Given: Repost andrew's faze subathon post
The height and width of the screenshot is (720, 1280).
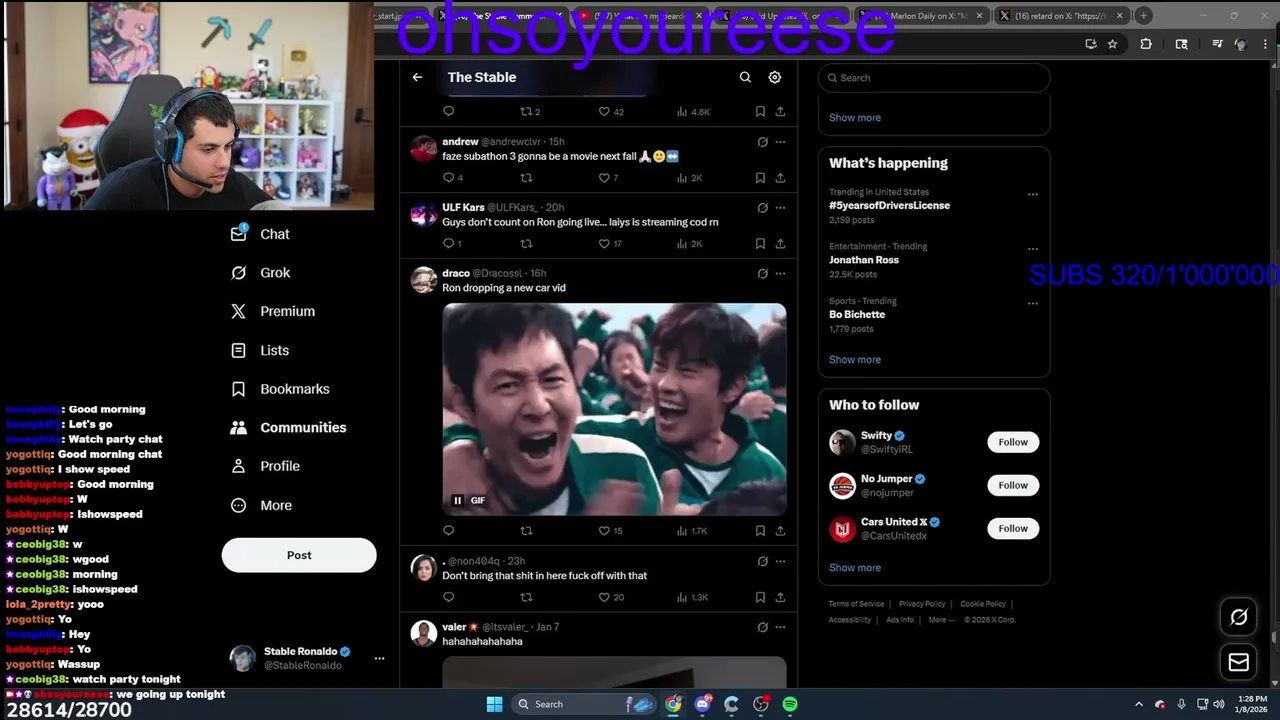Looking at the screenshot, I should tap(526, 178).
